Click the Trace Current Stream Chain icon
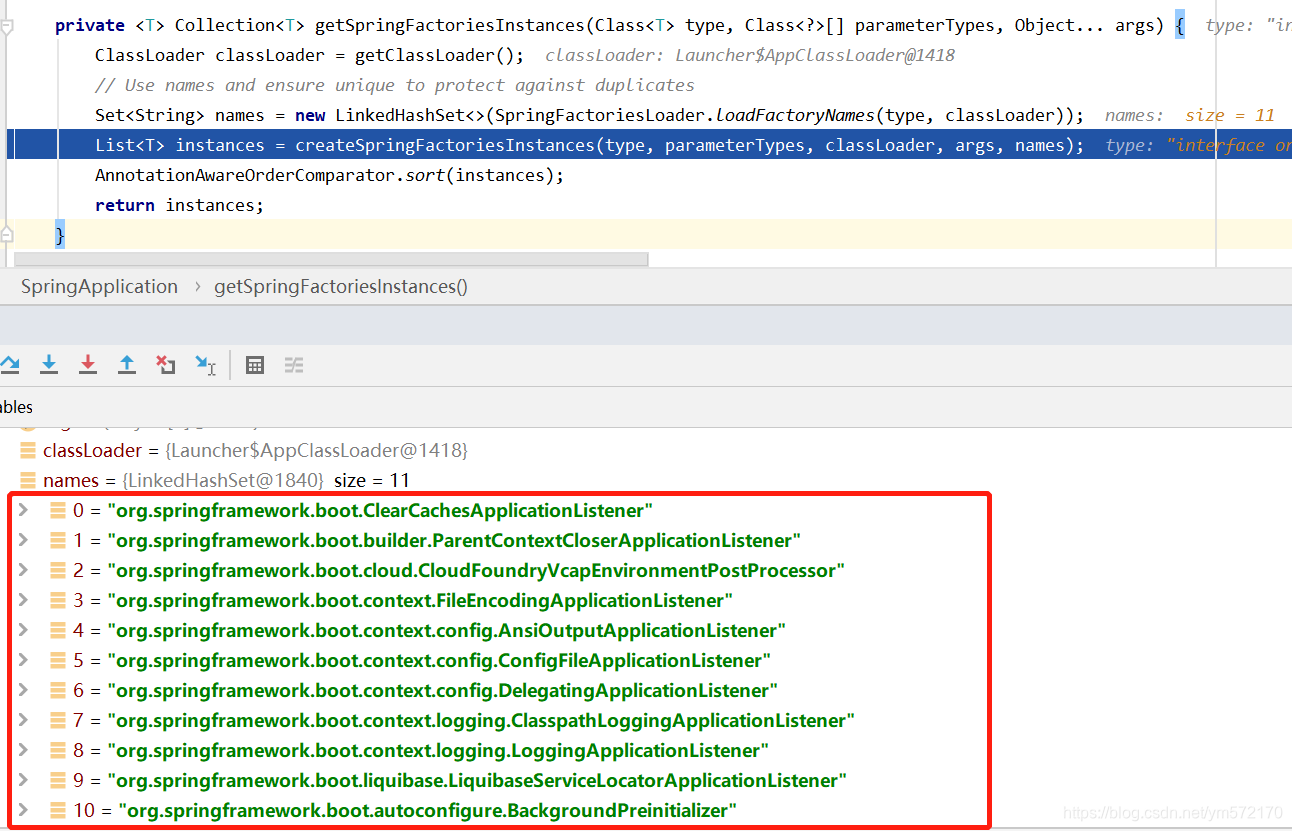This screenshot has width=1292, height=831. click(x=294, y=365)
